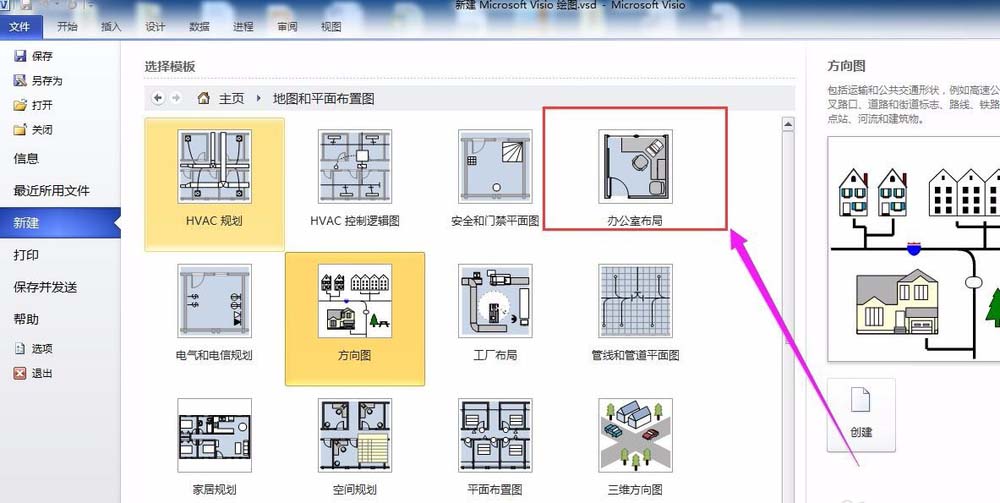The width and height of the screenshot is (1000, 503).
Task: Click the breadcrumb forward arrow
Action: (176, 98)
